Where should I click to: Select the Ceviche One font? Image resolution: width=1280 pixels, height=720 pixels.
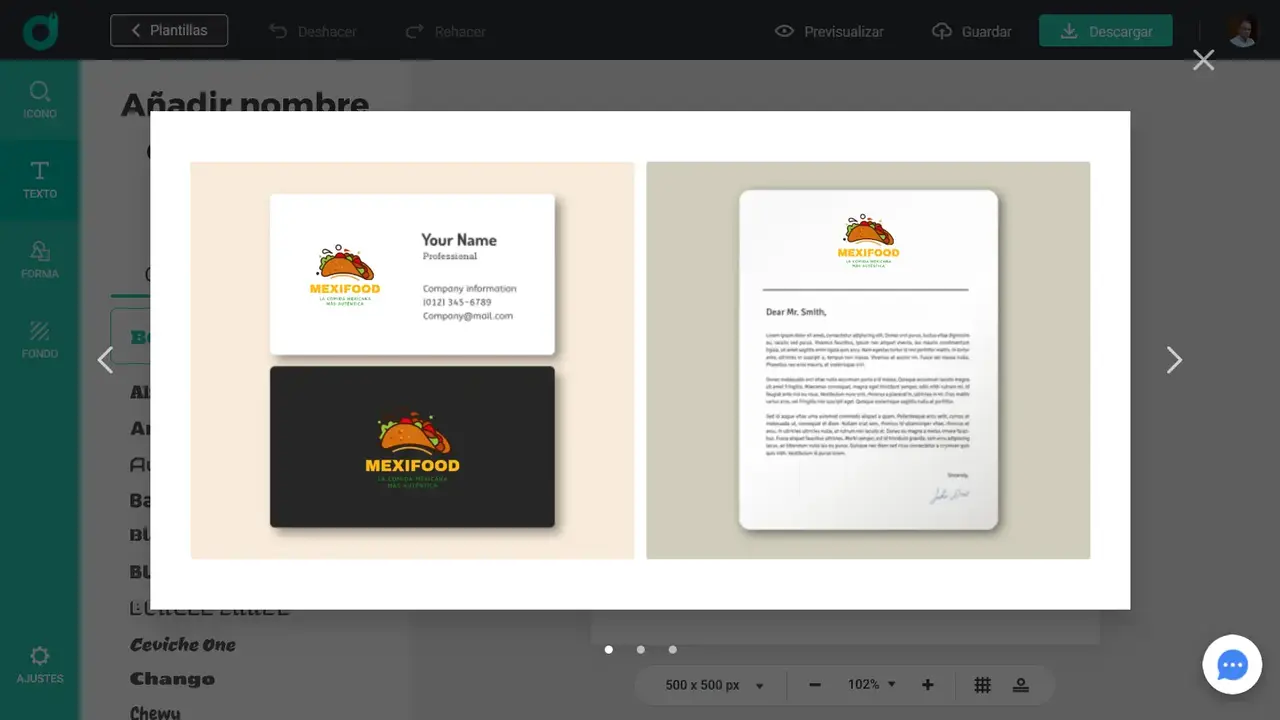pos(183,645)
